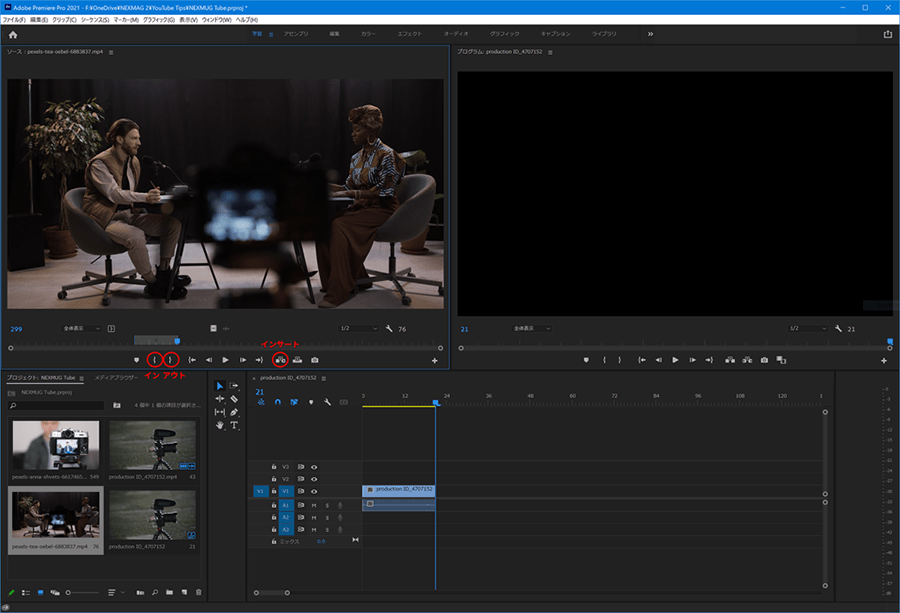Select the Razor tool
Image resolution: width=900 pixels, height=613 pixels.
[x=234, y=398]
